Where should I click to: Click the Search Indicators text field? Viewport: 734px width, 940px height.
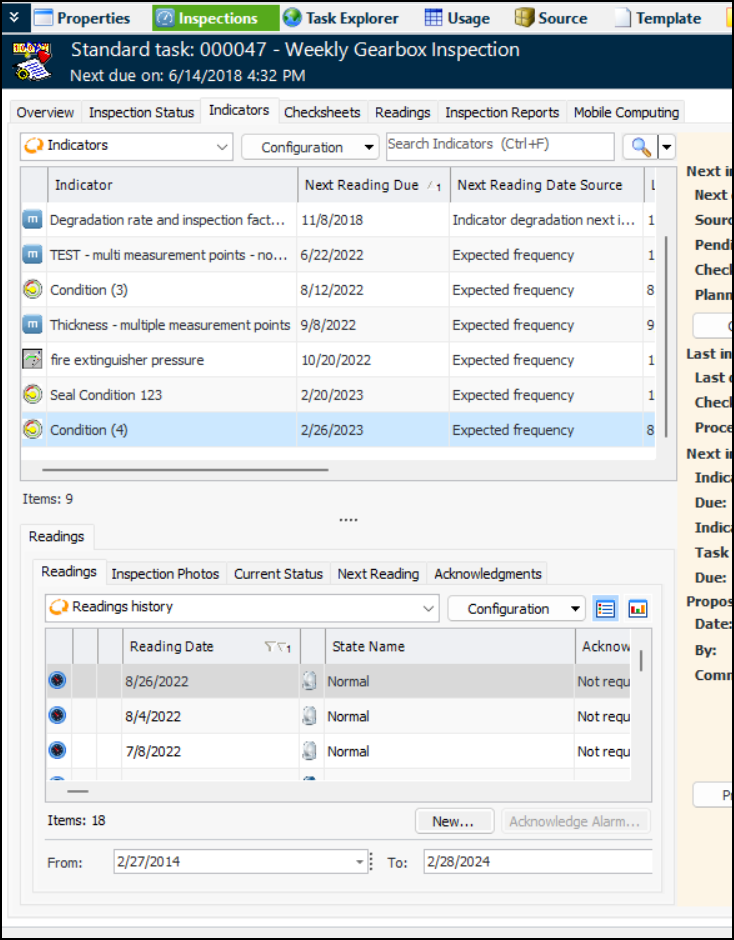click(500, 145)
